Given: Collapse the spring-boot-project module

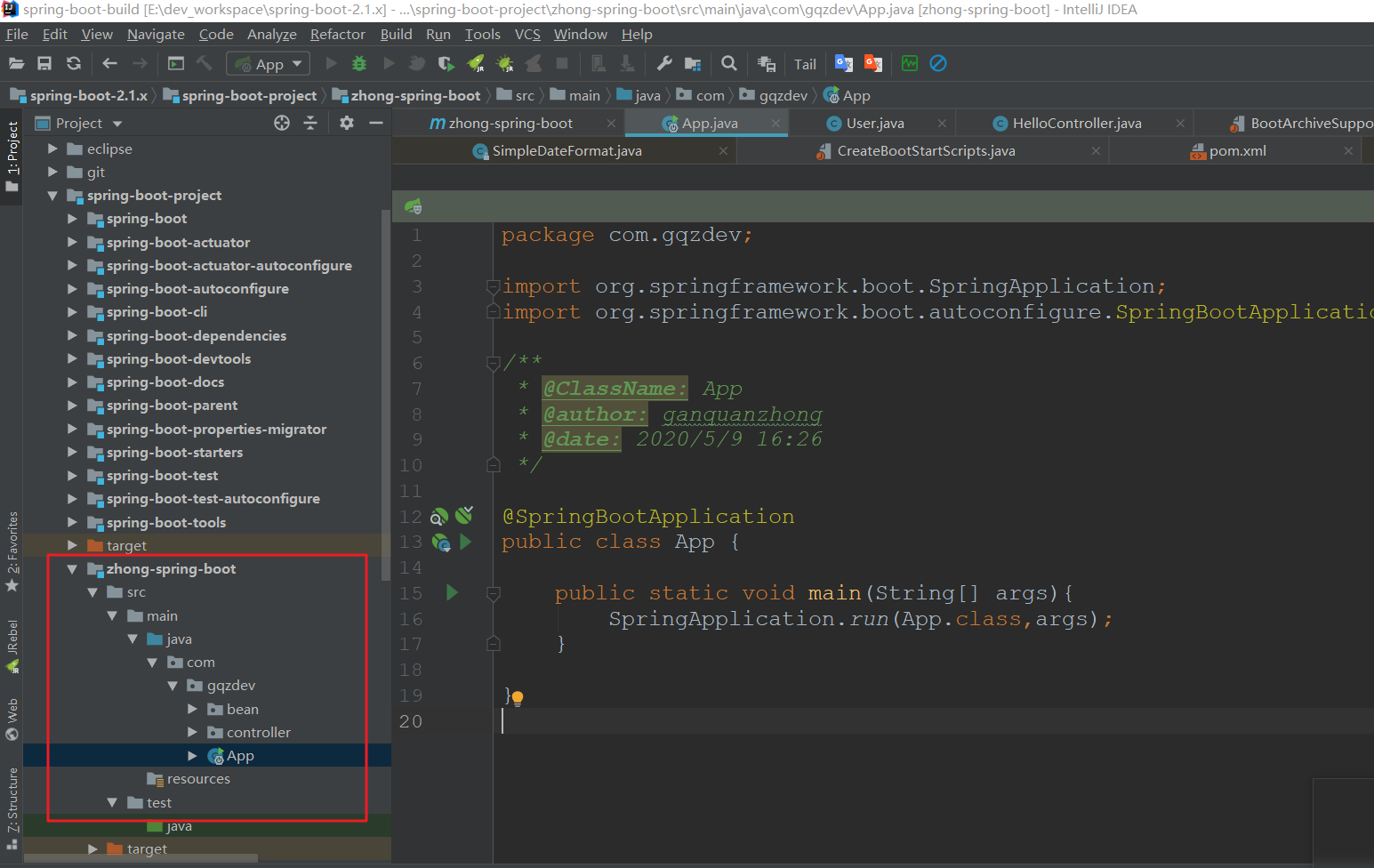Looking at the screenshot, I should [x=52, y=196].
